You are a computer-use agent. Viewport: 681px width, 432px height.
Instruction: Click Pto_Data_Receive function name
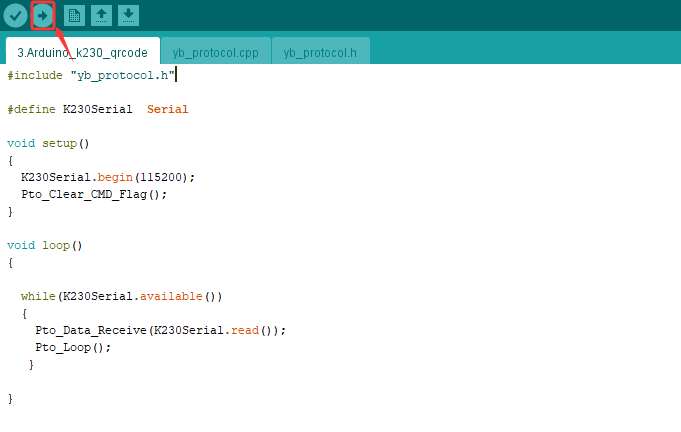pyautogui.click(x=91, y=330)
